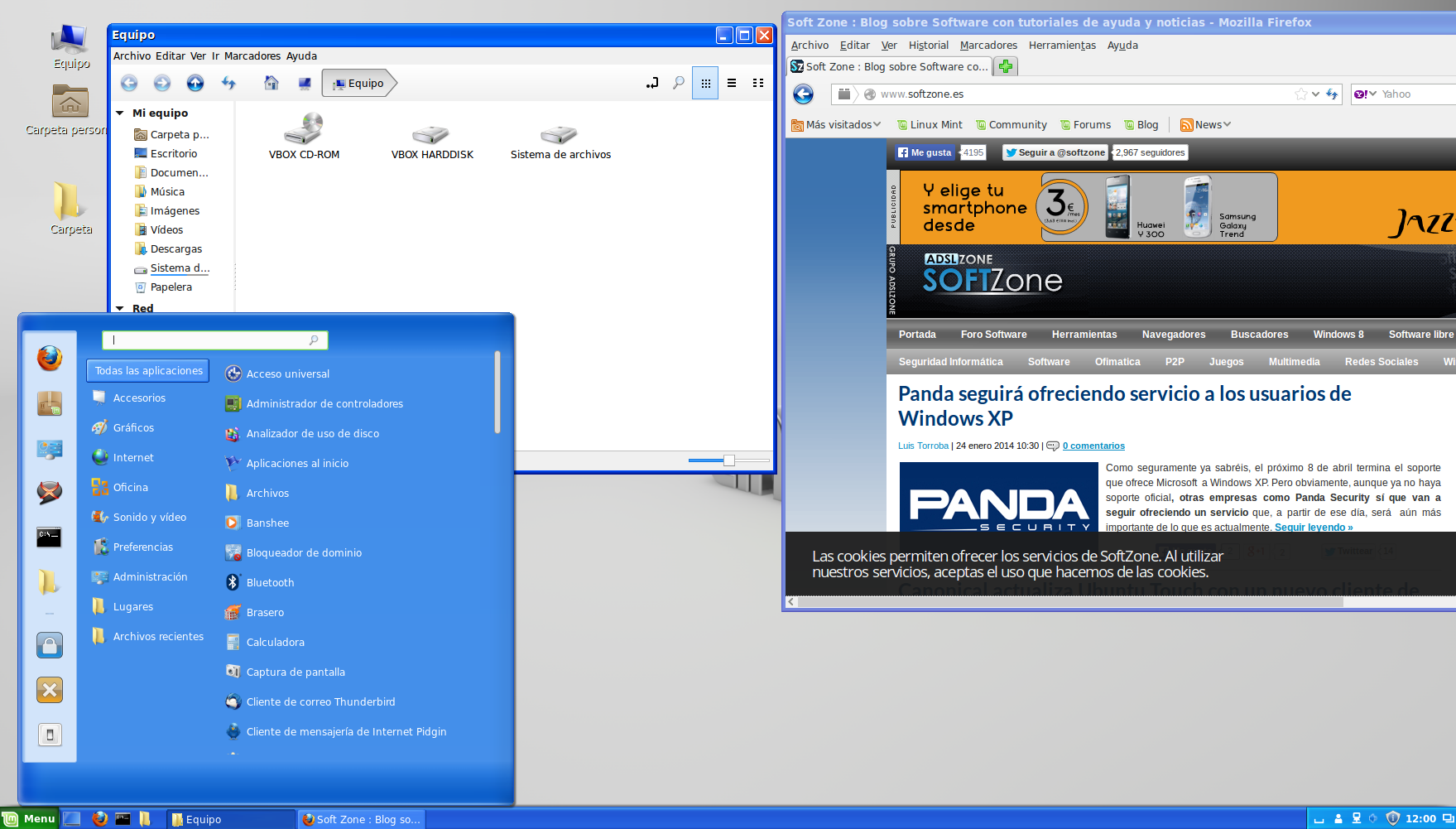The width and height of the screenshot is (1456, 829).
Task: Click the Equipo path button in the toolbar
Action: (x=359, y=83)
